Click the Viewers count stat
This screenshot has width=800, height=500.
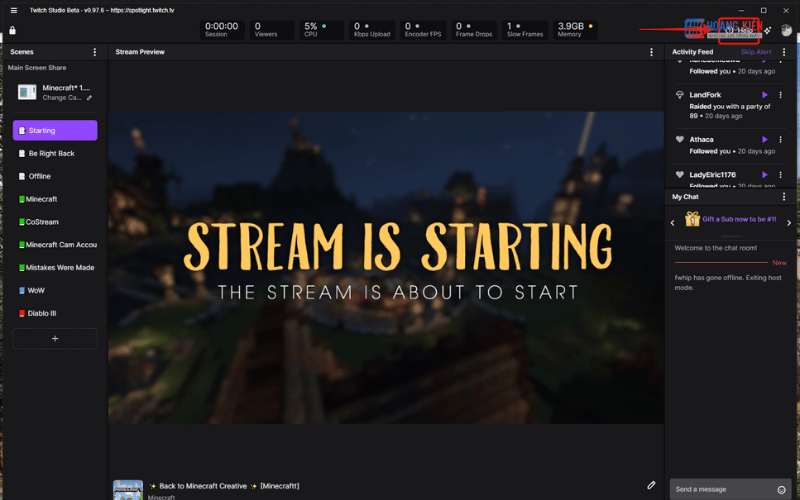tap(271, 30)
